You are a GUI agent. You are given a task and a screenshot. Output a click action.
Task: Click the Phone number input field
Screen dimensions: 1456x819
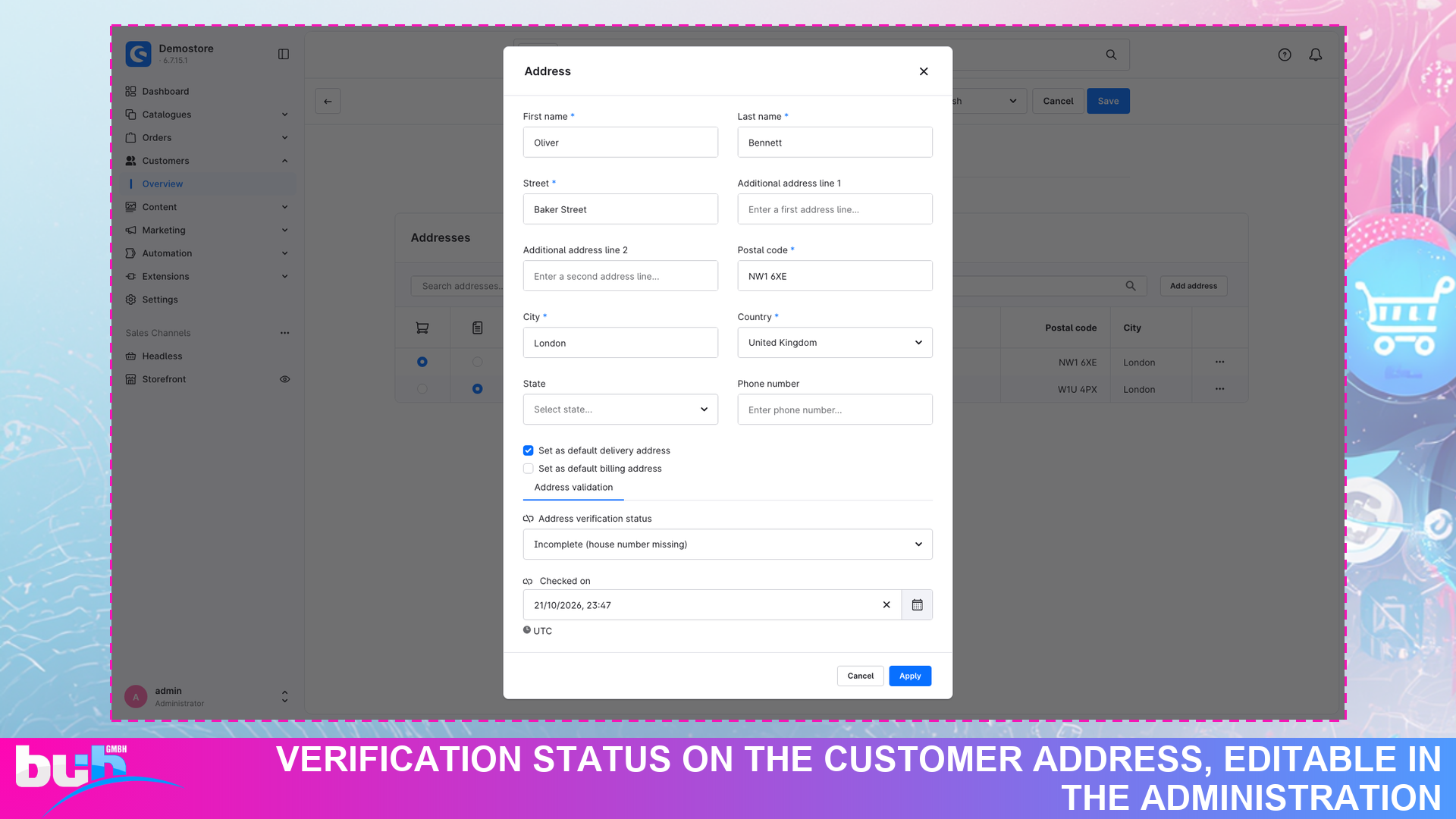pos(835,409)
